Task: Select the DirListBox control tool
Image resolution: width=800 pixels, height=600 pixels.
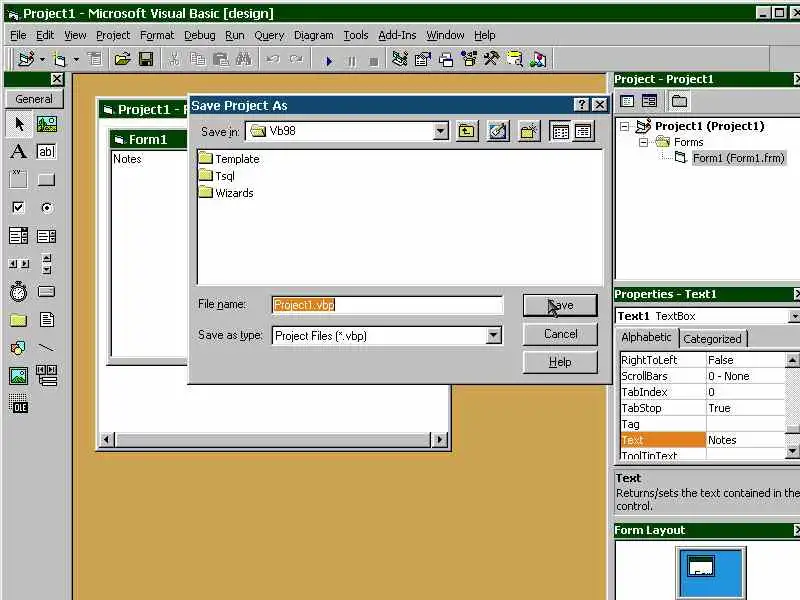Action: tap(19, 320)
